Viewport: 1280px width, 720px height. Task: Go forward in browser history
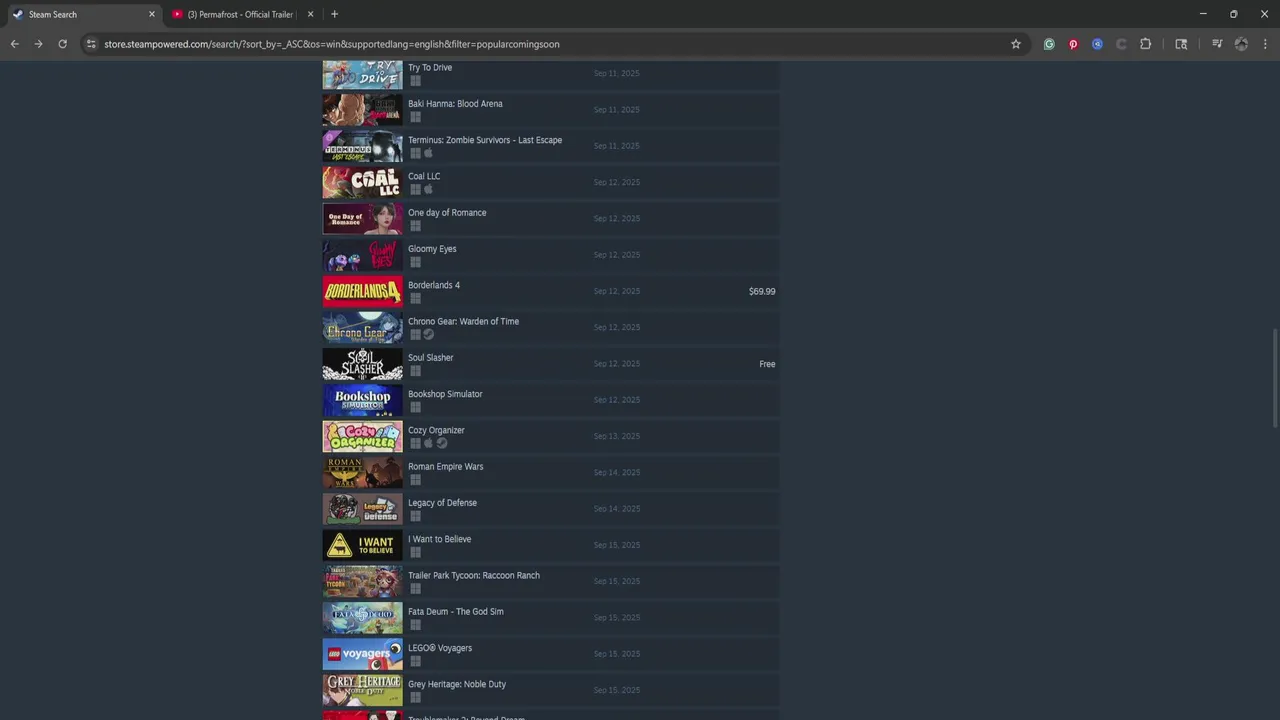[39, 44]
